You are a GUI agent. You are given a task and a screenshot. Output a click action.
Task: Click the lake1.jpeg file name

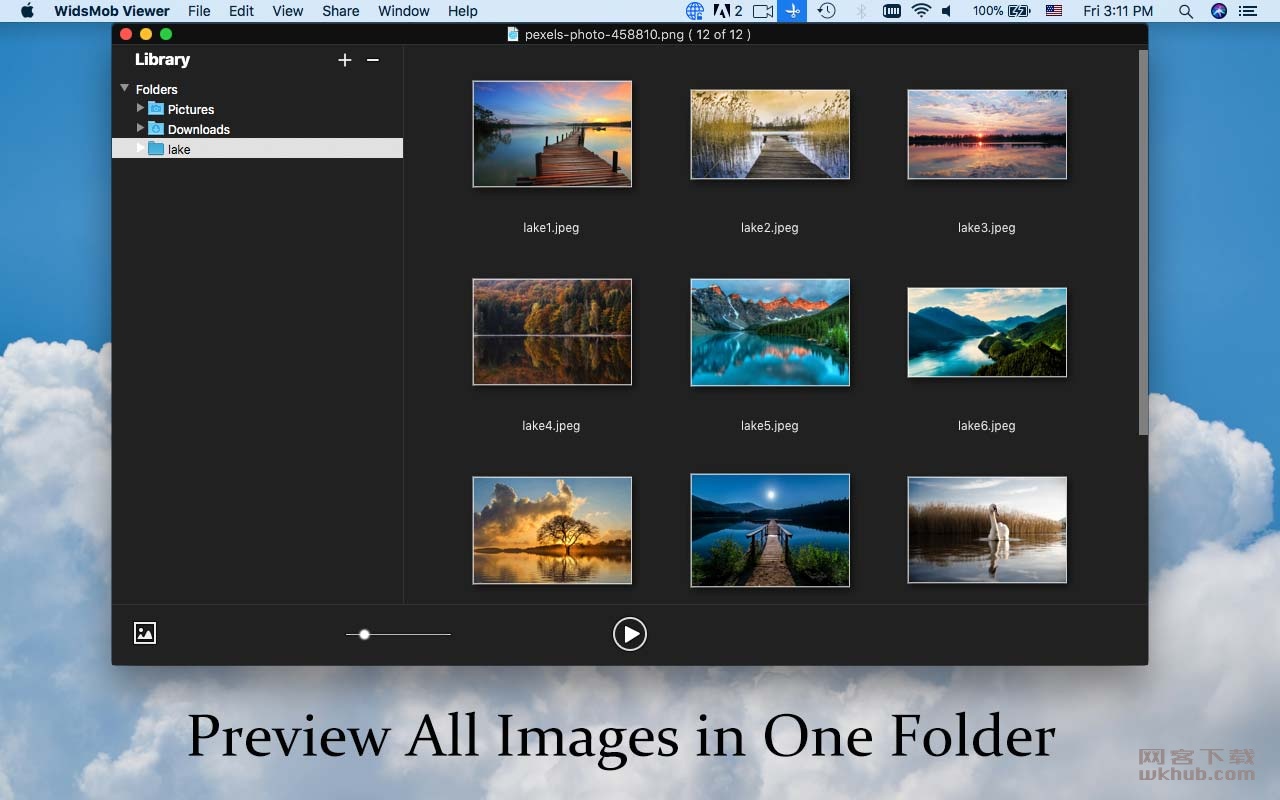point(551,227)
